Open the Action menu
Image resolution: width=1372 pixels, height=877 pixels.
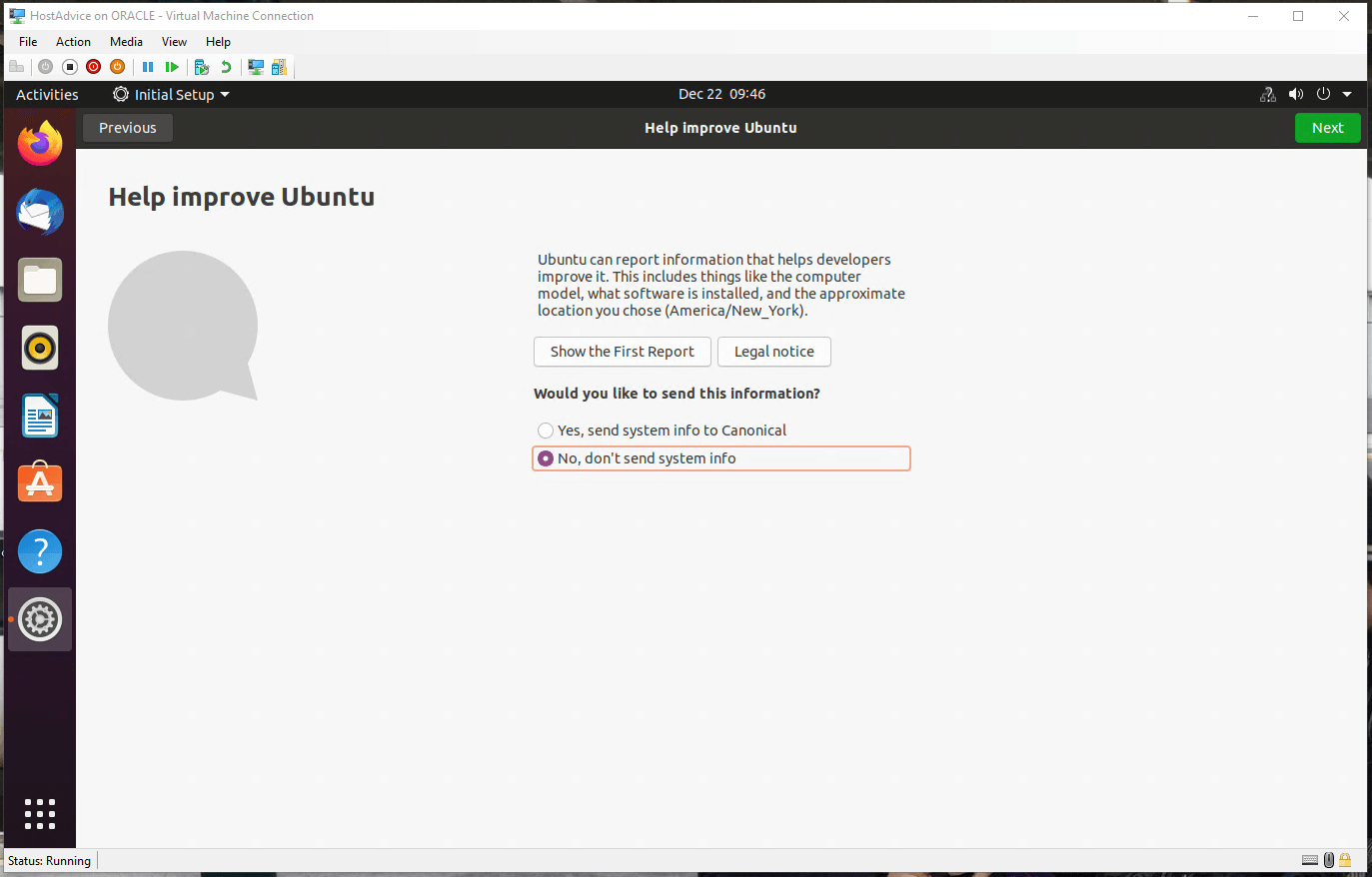tap(73, 41)
